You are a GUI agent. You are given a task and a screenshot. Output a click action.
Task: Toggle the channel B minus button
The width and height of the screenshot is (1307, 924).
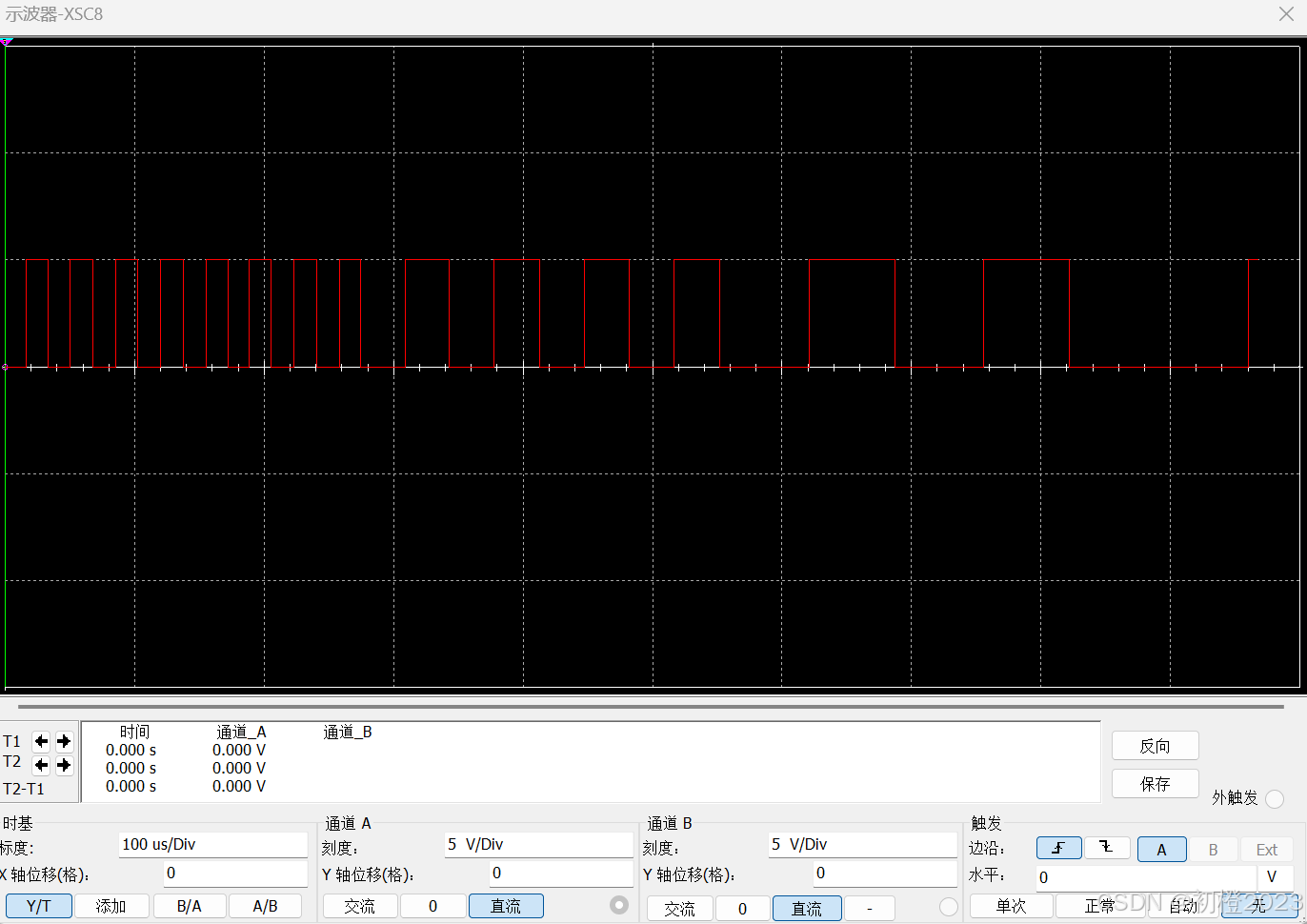pyautogui.click(x=870, y=909)
